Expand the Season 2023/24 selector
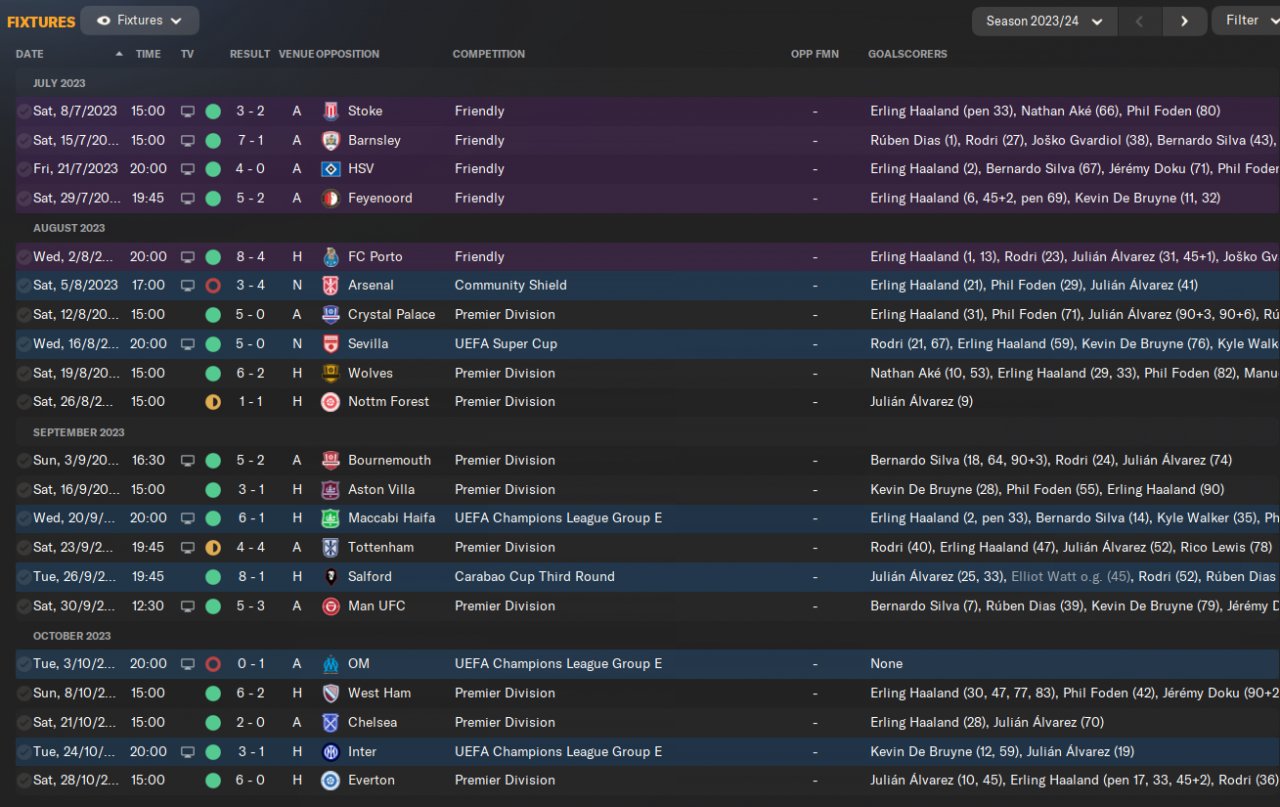This screenshot has width=1280, height=807. click(x=1044, y=21)
